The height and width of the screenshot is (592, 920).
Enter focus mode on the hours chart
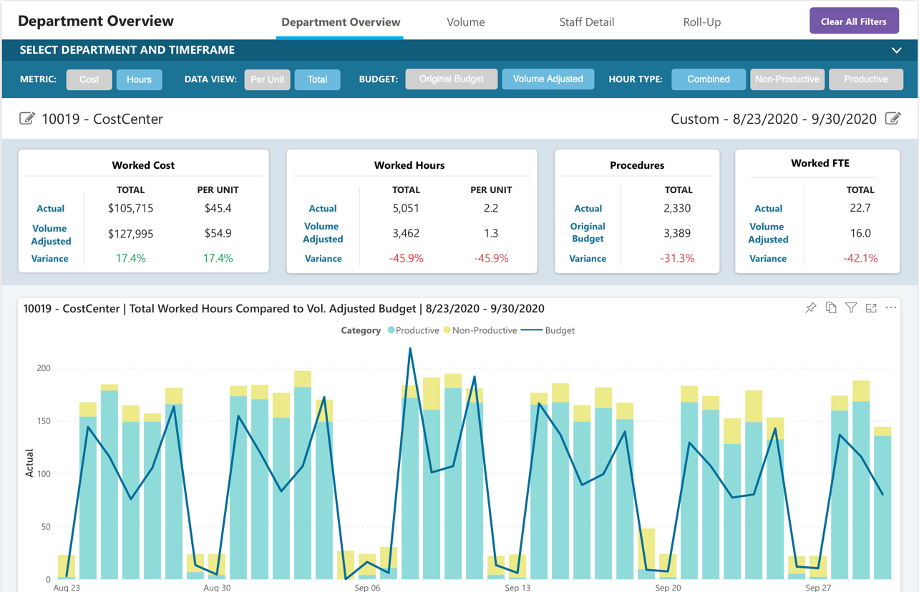(872, 309)
